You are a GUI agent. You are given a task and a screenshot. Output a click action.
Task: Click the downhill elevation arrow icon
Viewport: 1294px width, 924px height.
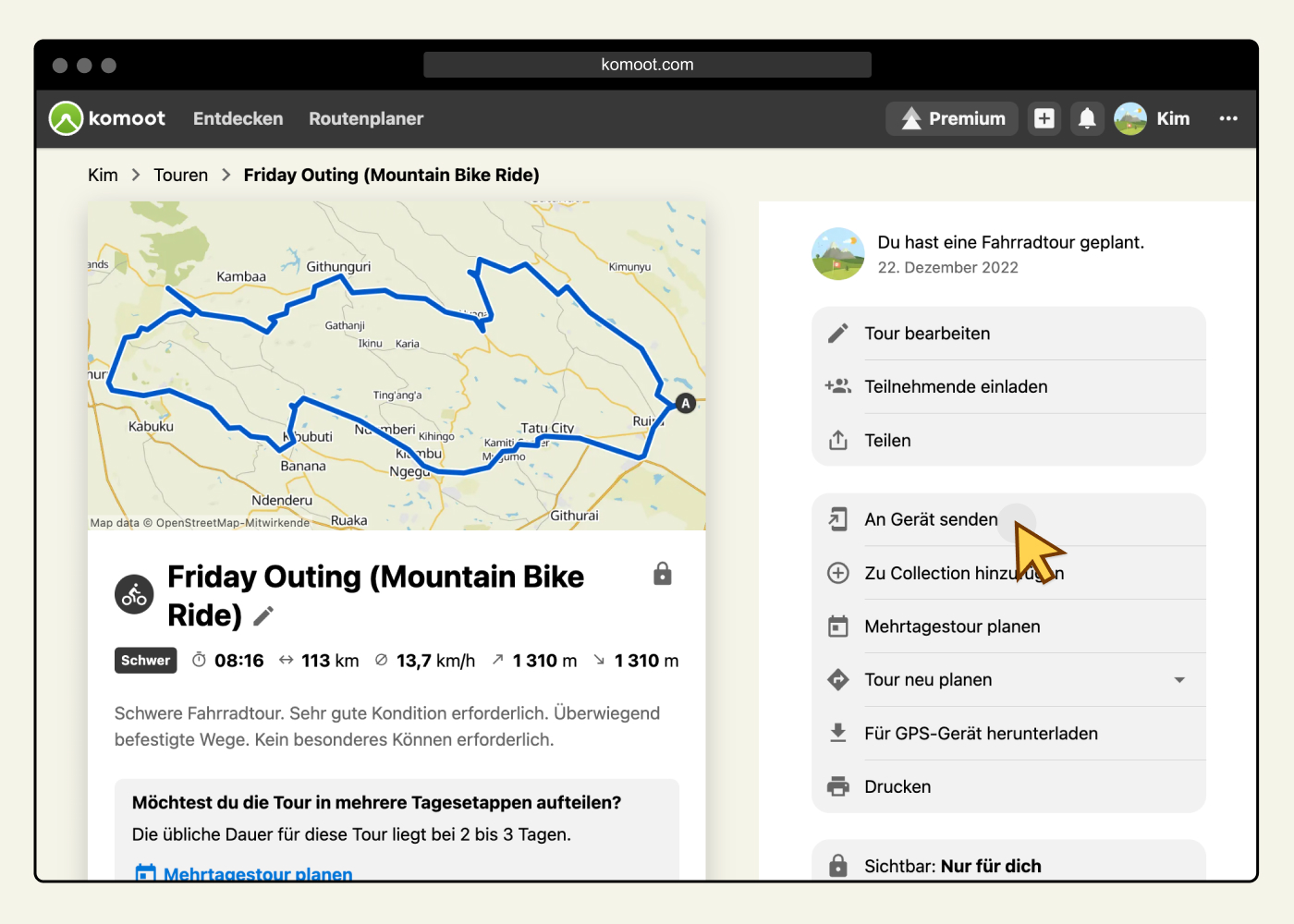click(599, 660)
